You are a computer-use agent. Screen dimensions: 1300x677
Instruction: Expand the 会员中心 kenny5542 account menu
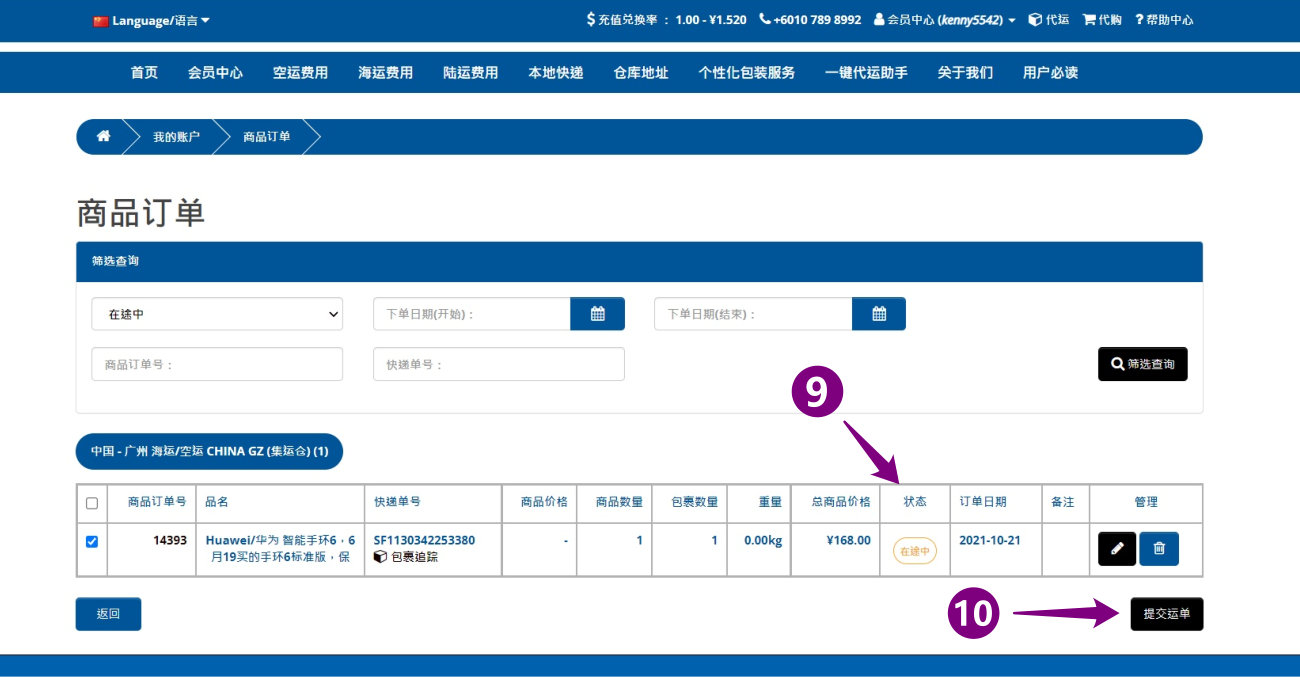point(944,20)
